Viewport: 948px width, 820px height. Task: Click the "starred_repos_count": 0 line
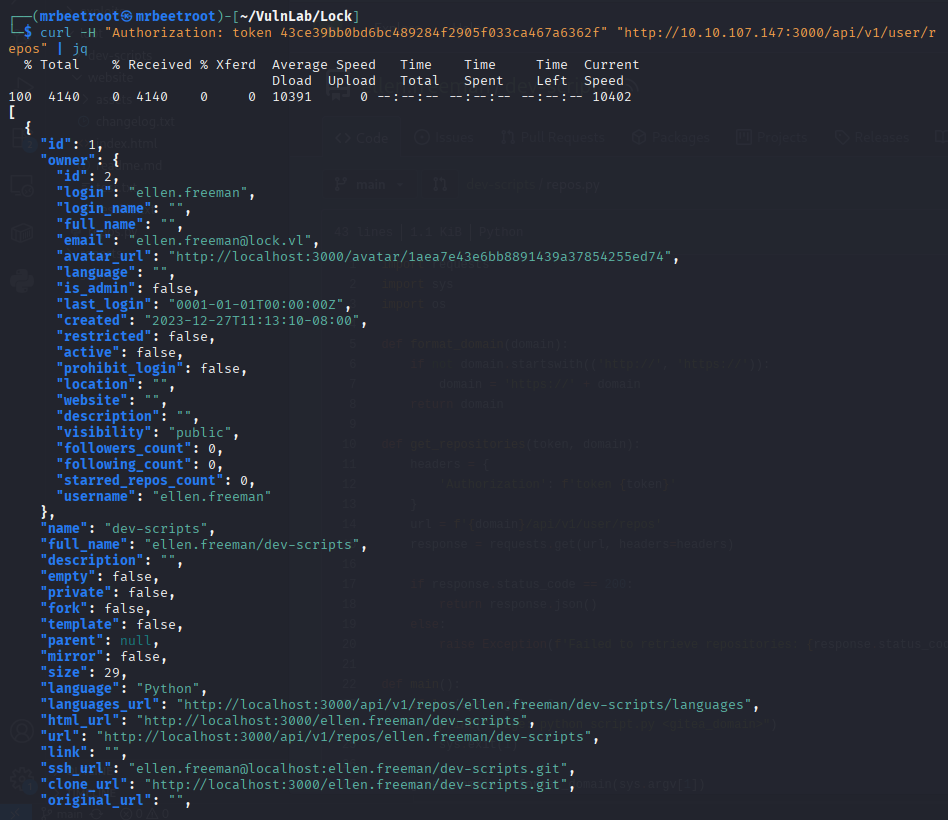point(155,481)
